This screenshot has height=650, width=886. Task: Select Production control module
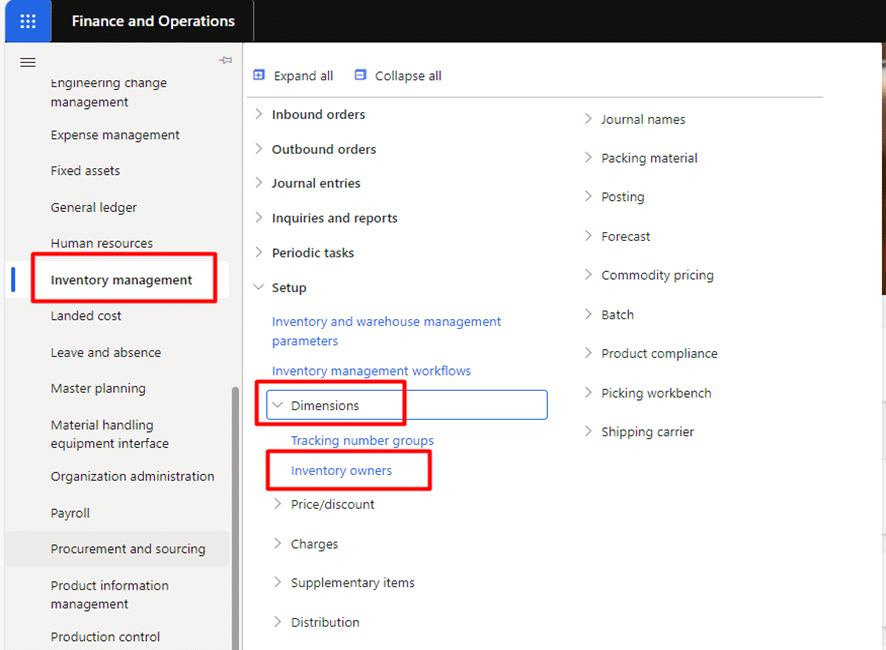pos(105,637)
